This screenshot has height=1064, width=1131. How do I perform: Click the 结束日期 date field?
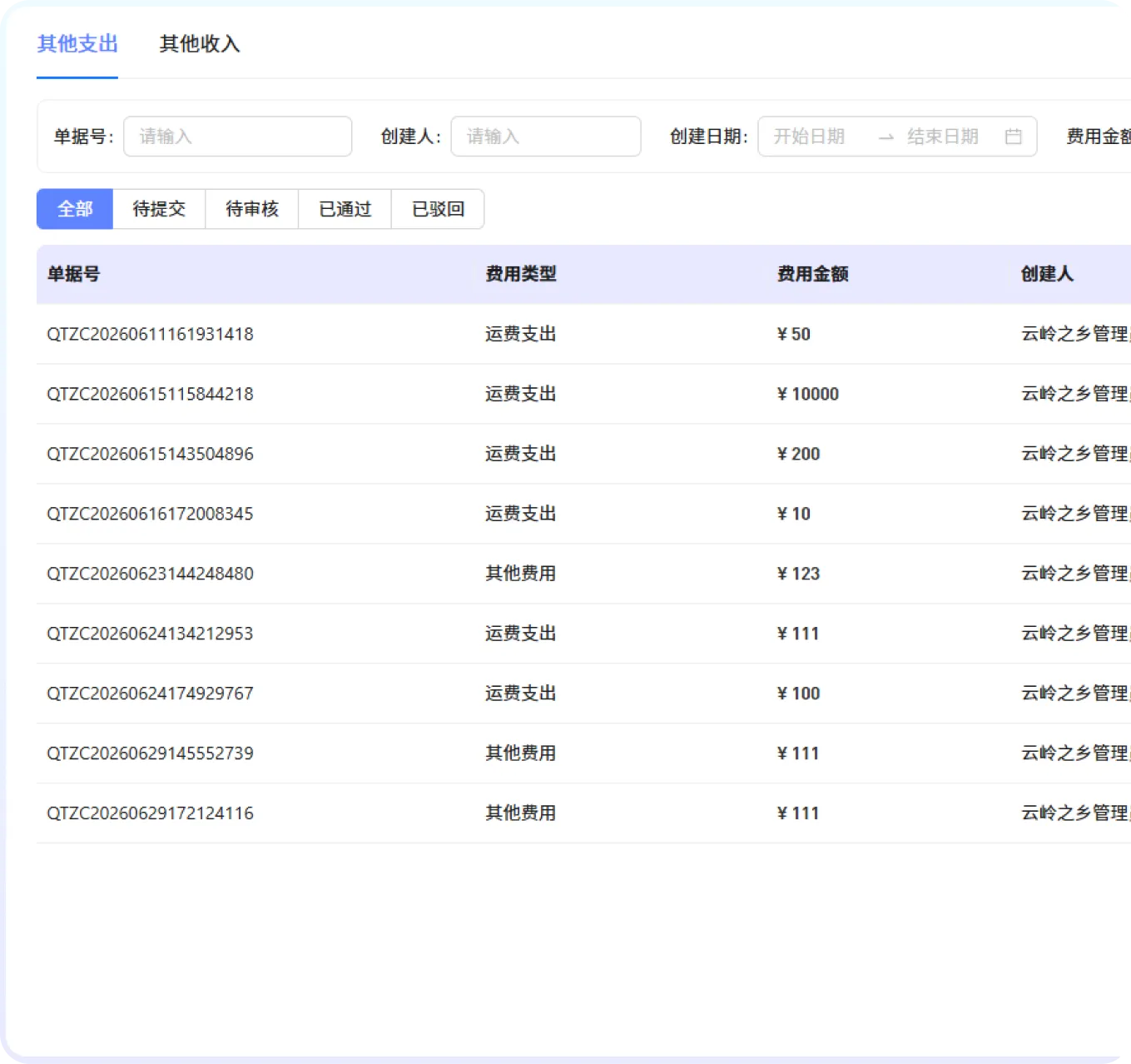click(x=943, y=137)
